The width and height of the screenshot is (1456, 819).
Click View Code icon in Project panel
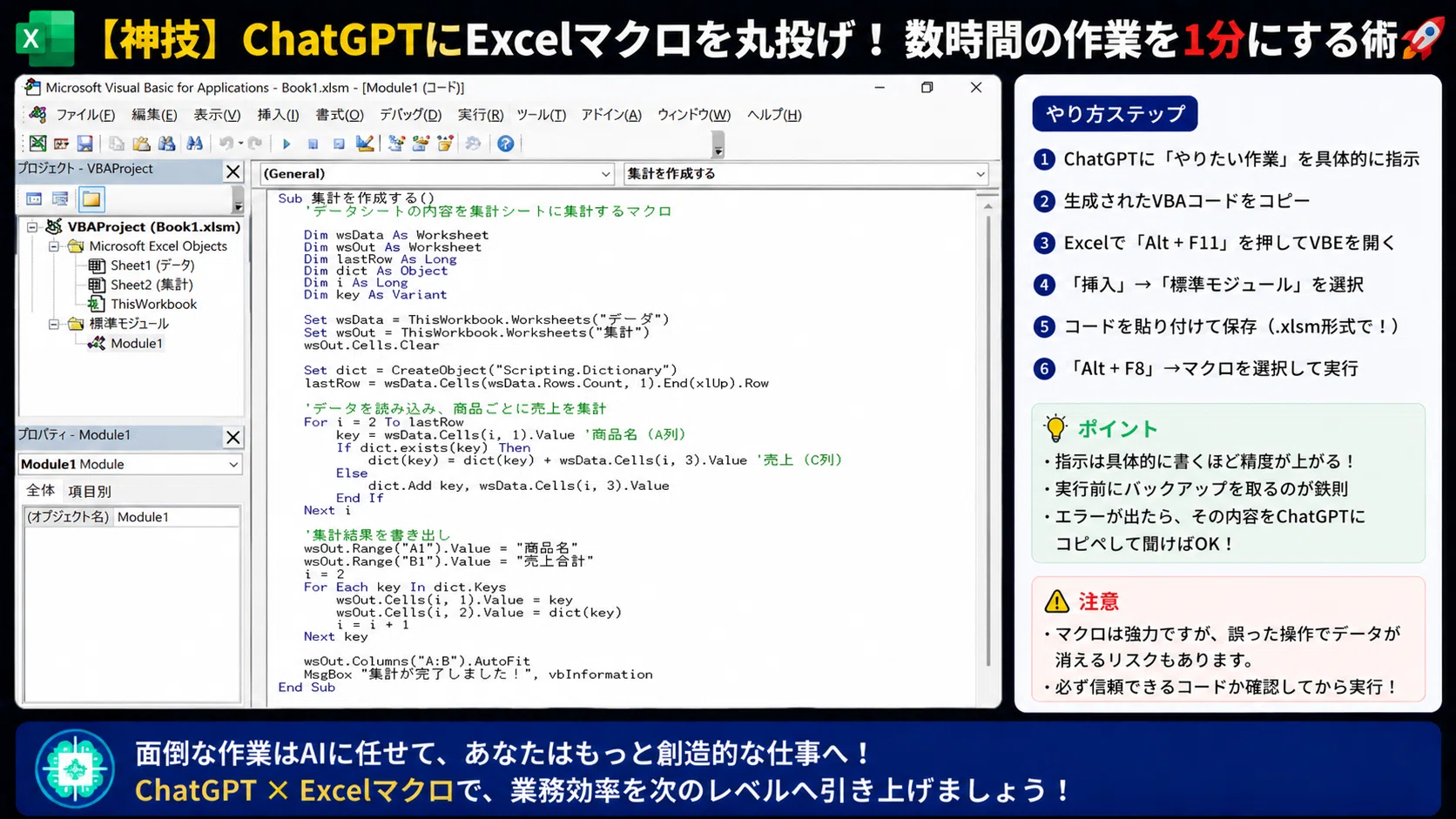pyautogui.click(x=34, y=199)
